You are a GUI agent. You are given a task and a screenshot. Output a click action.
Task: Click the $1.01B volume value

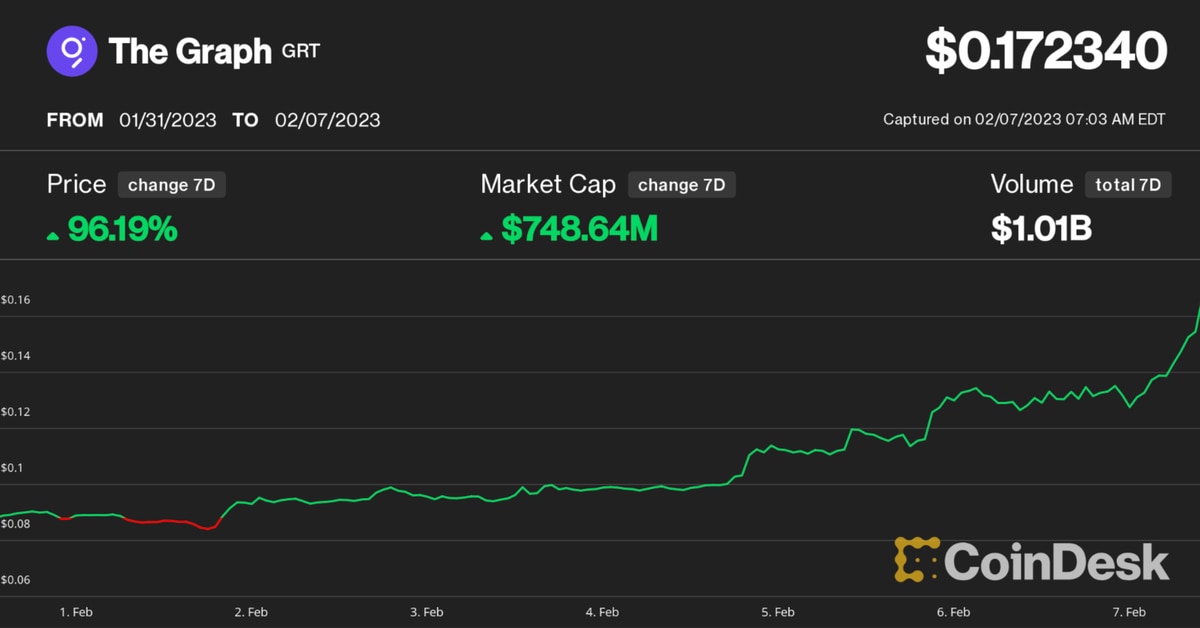1041,229
